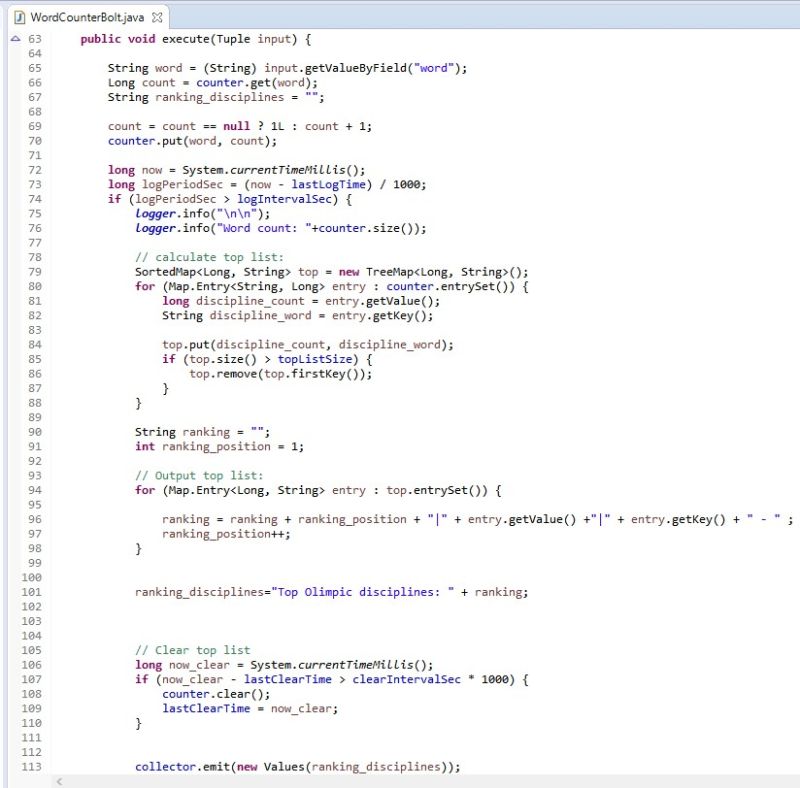Click 'getValueByField' on line 65
The width and height of the screenshot is (800, 788).
pyautogui.click(x=356, y=68)
